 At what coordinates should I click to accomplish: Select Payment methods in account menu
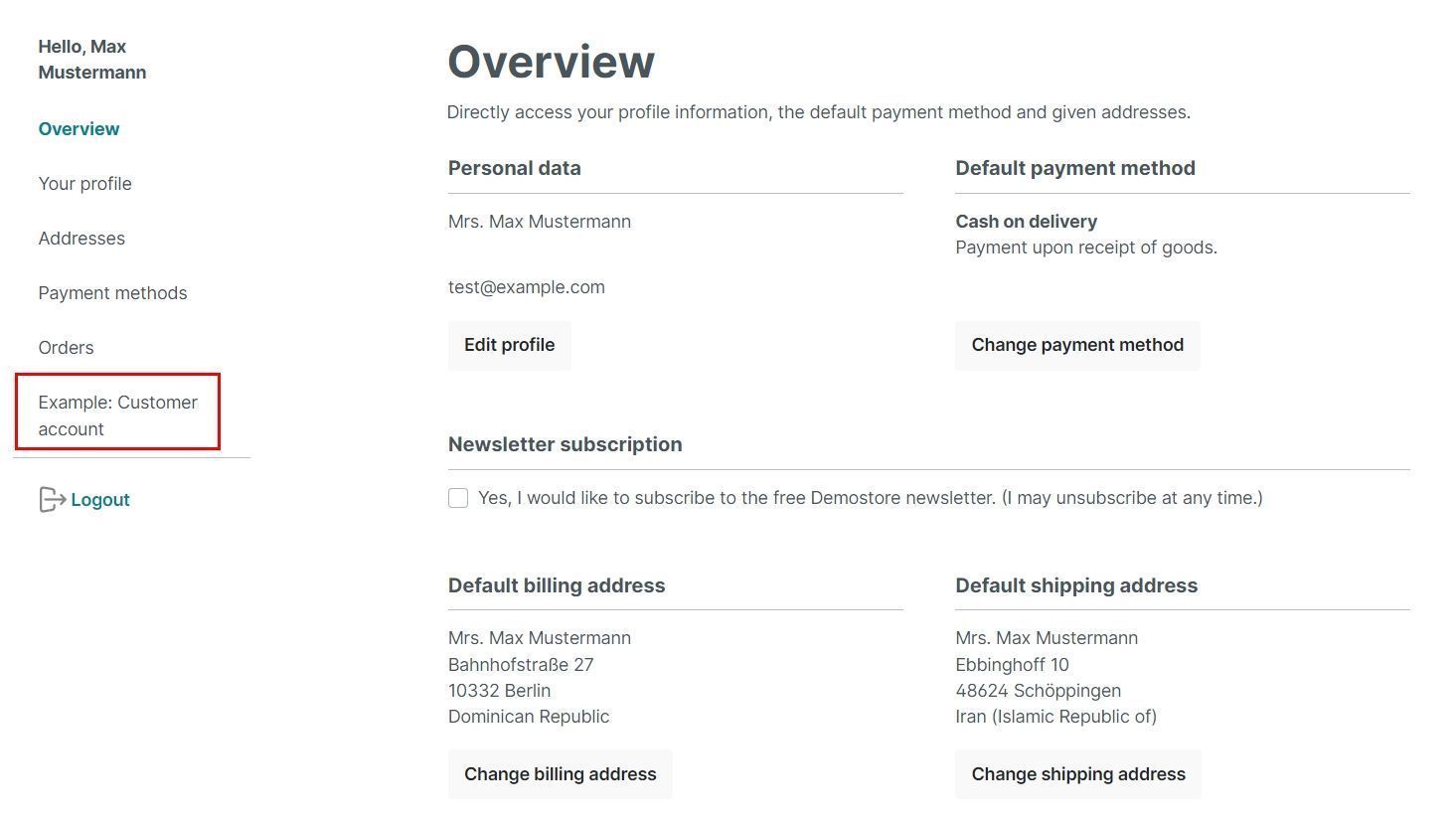click(112, 293)
